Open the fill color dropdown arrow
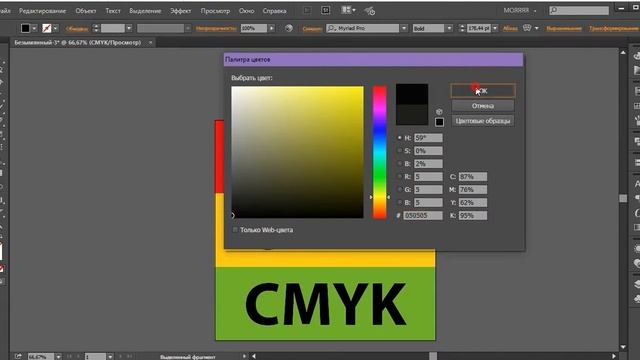640x360 pixels. coord(34,28)
